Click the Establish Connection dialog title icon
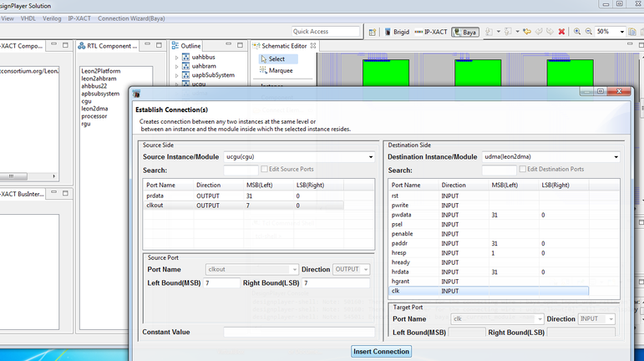This screenshot has height=361, width=644. click(137, 94)
